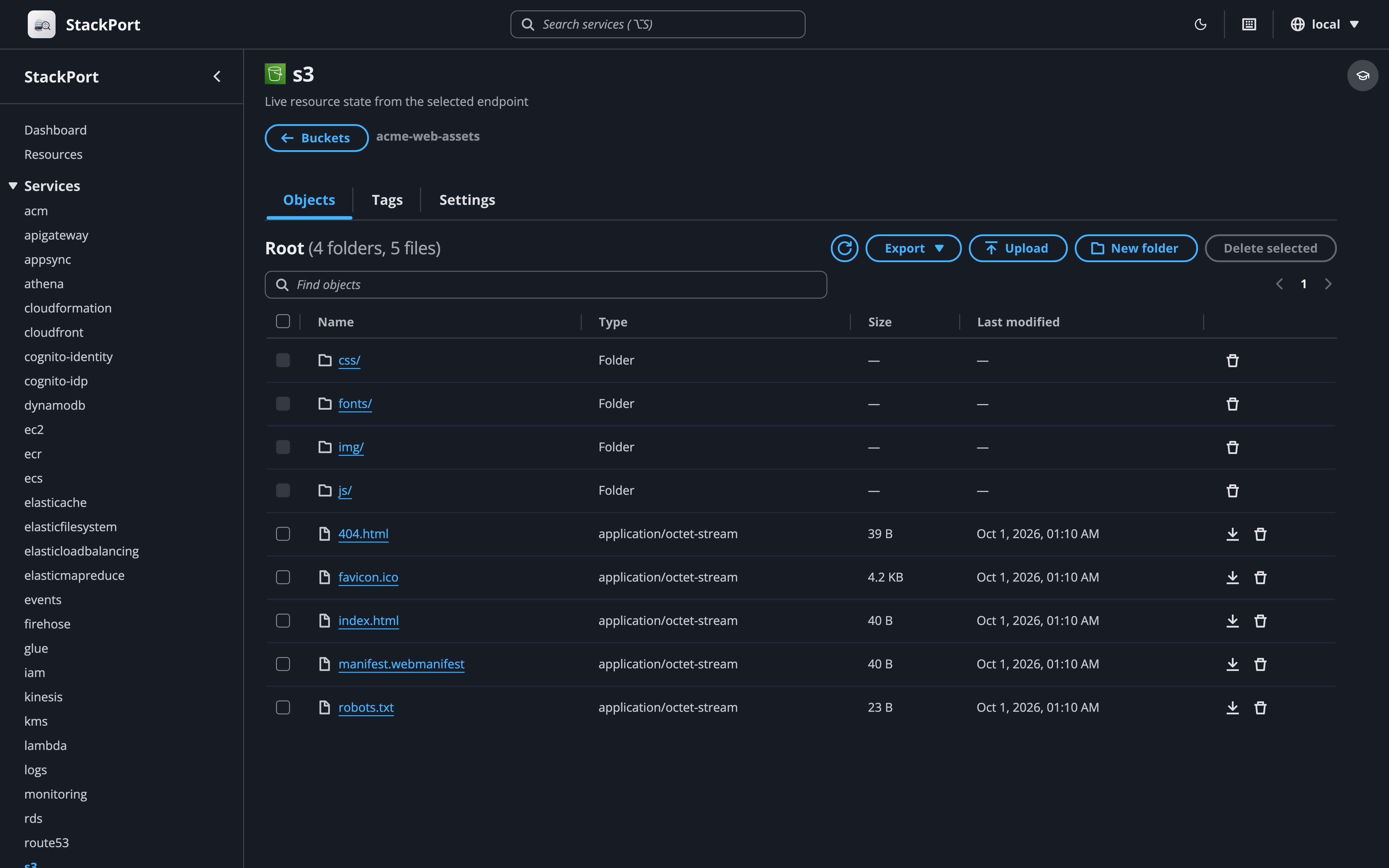Collapse the StackPort sidebar
Image resolution: width=1389 pixels, height=868 pixels.
click(x=217, y=76)
